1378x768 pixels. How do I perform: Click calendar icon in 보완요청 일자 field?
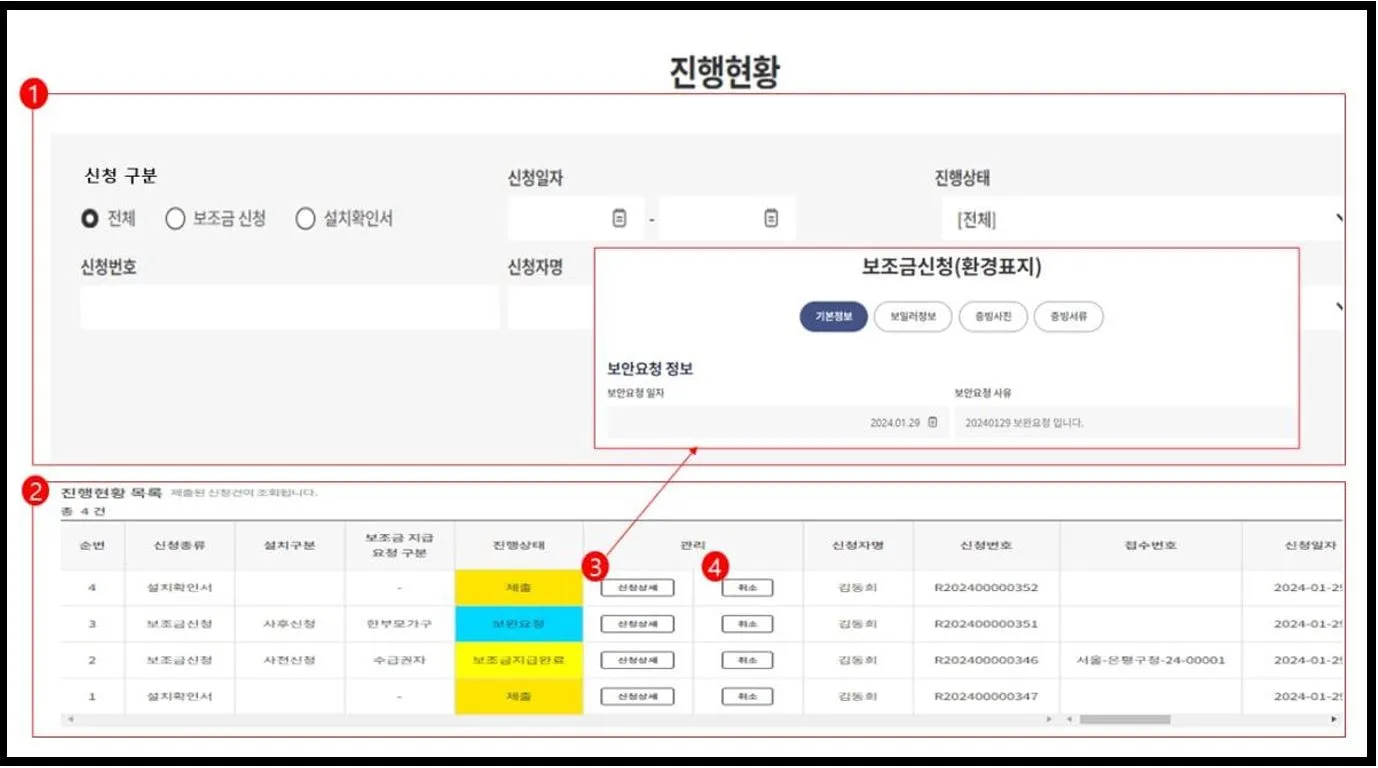(x=932, y=422)
